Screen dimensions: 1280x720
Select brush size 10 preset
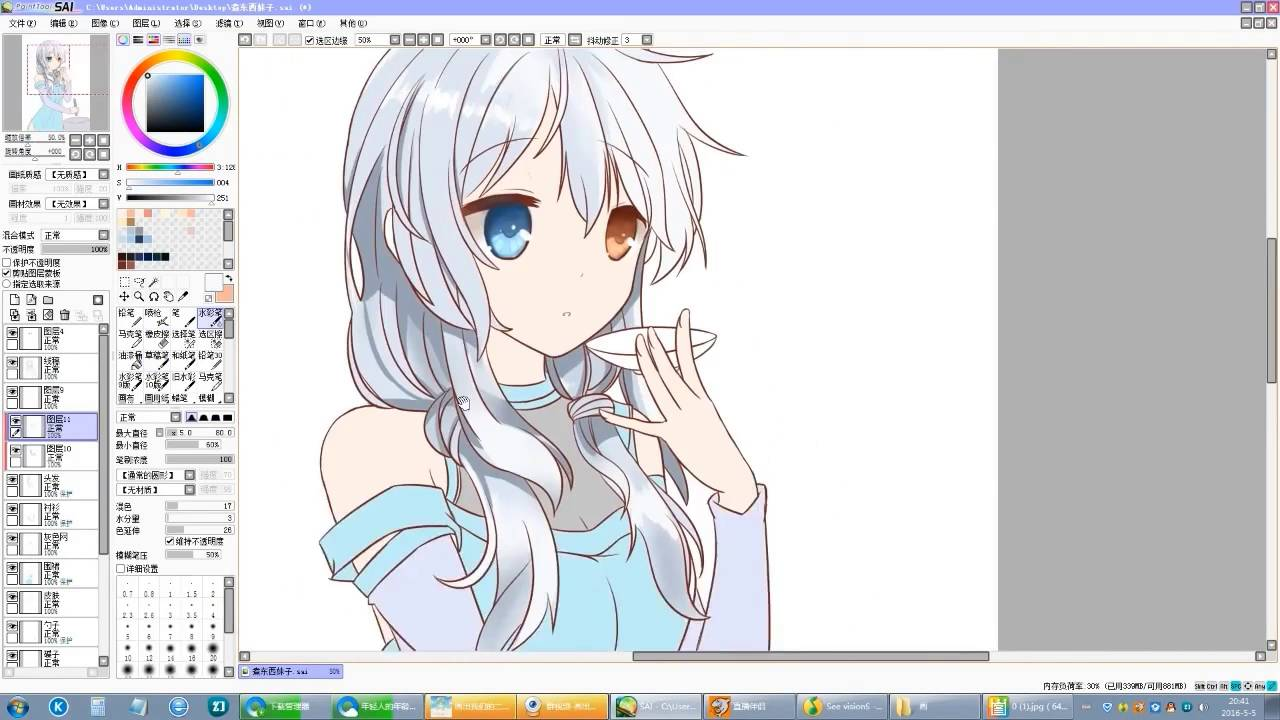point(127,650)
